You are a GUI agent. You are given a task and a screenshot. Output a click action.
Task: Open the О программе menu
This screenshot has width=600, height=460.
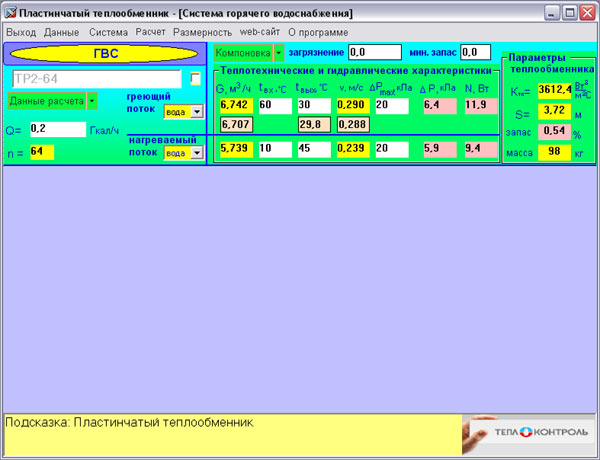(318, 32)
